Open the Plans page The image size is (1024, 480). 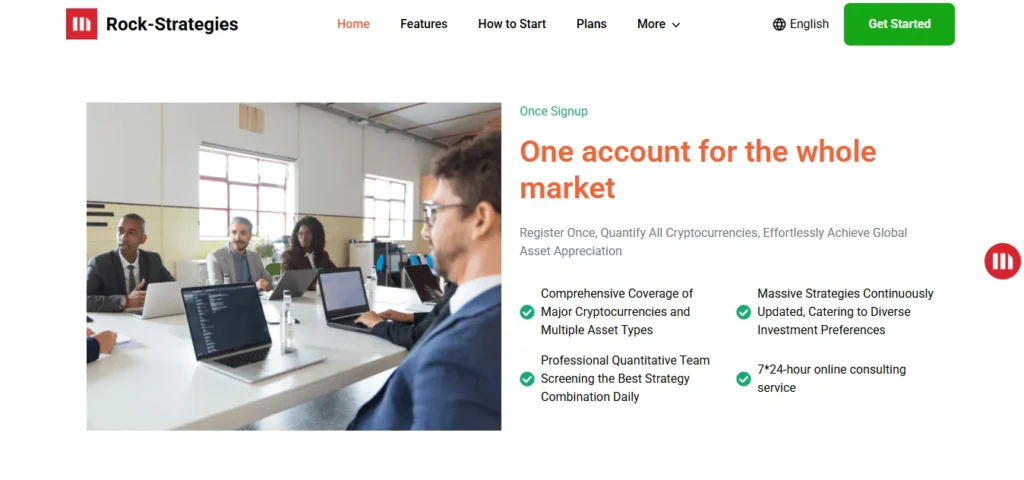coord(592,24)
